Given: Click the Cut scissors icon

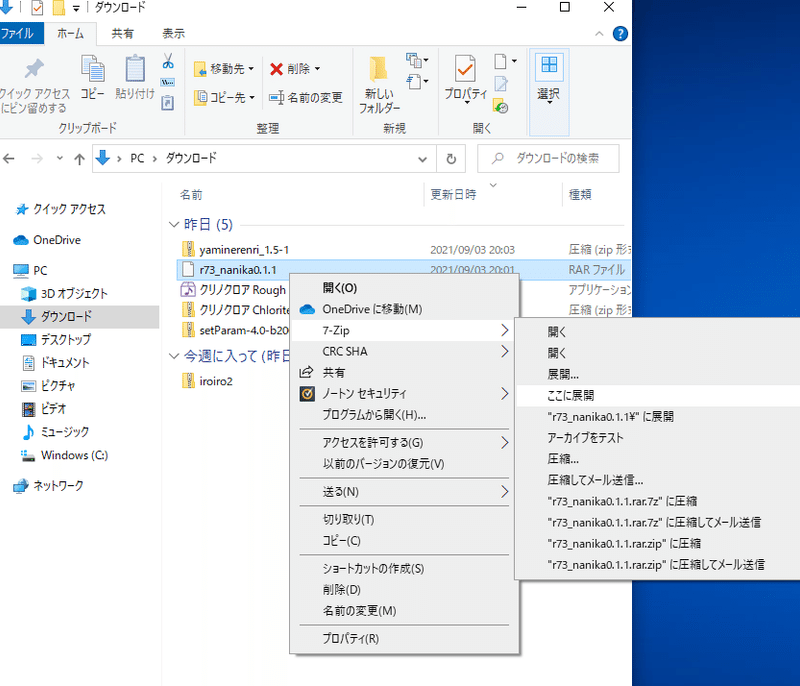Looking at the screenshot, I should (168, 61).
